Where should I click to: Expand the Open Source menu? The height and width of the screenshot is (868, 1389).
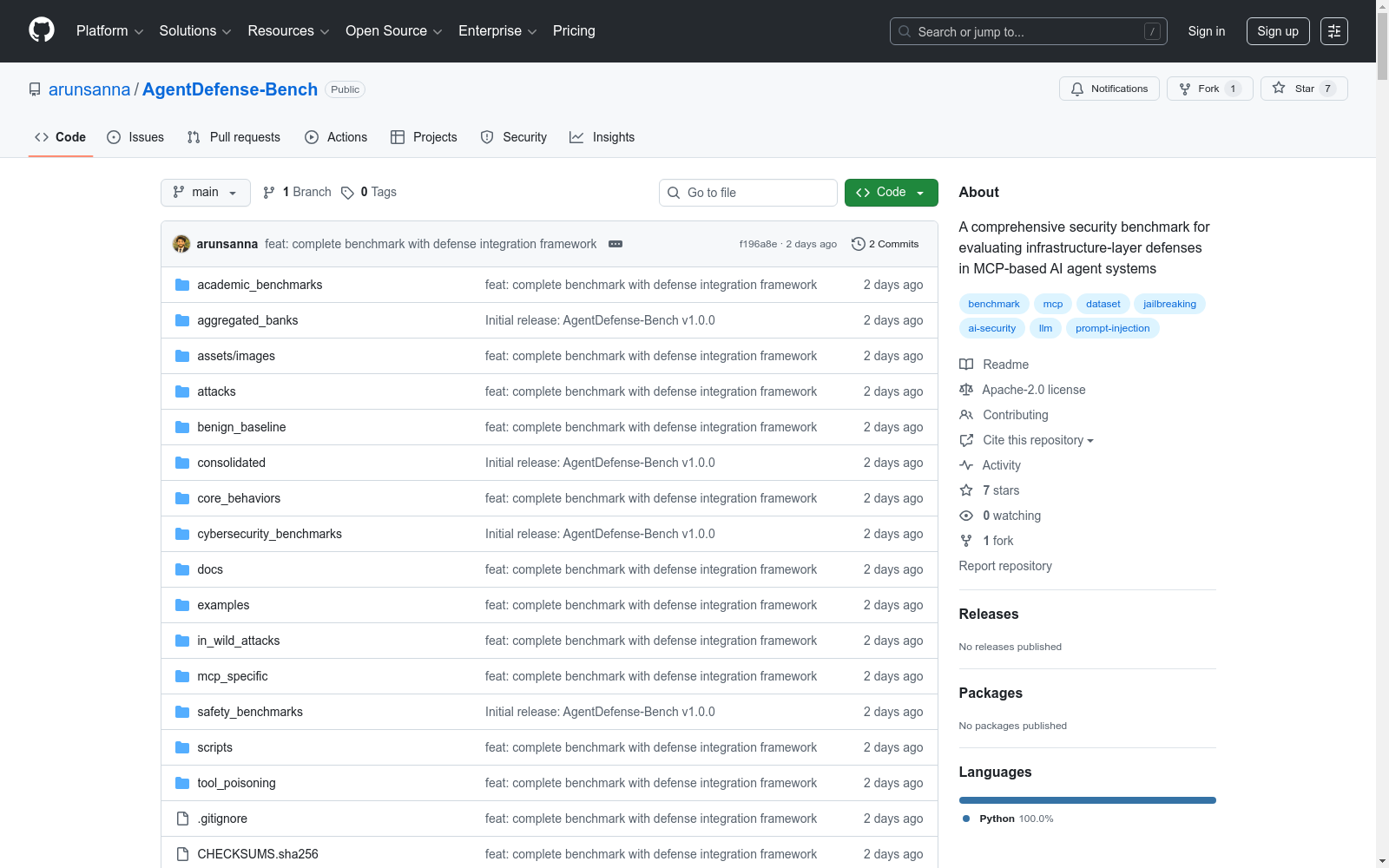(394, 31)
